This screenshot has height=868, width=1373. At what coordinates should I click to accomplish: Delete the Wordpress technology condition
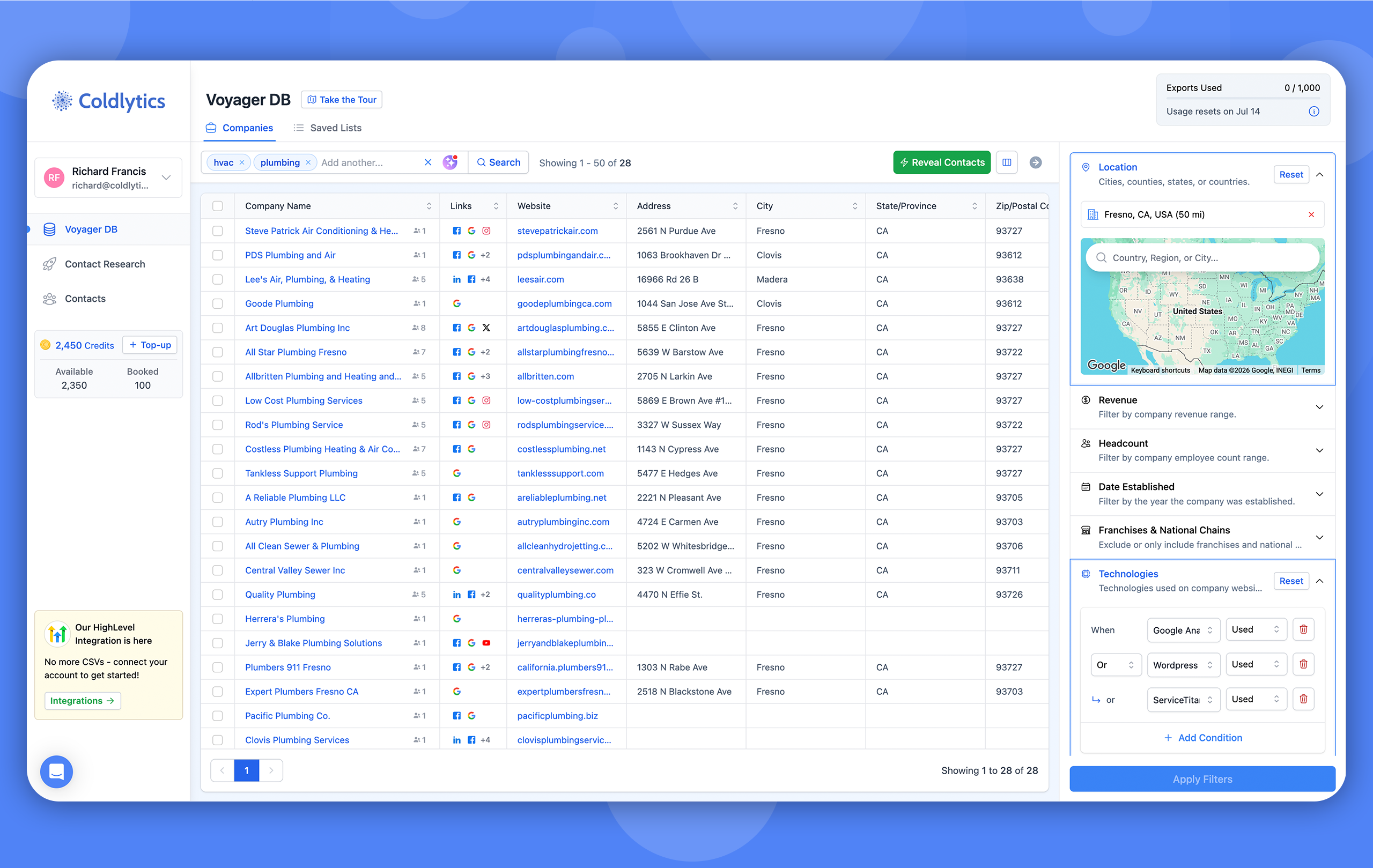point(1303,664)
